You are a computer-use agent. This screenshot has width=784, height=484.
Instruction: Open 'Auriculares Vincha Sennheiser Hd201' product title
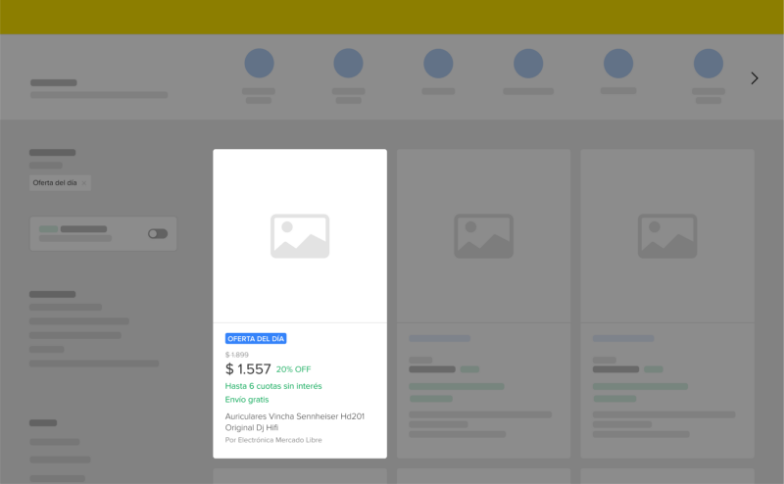click(x=294, y=422)
